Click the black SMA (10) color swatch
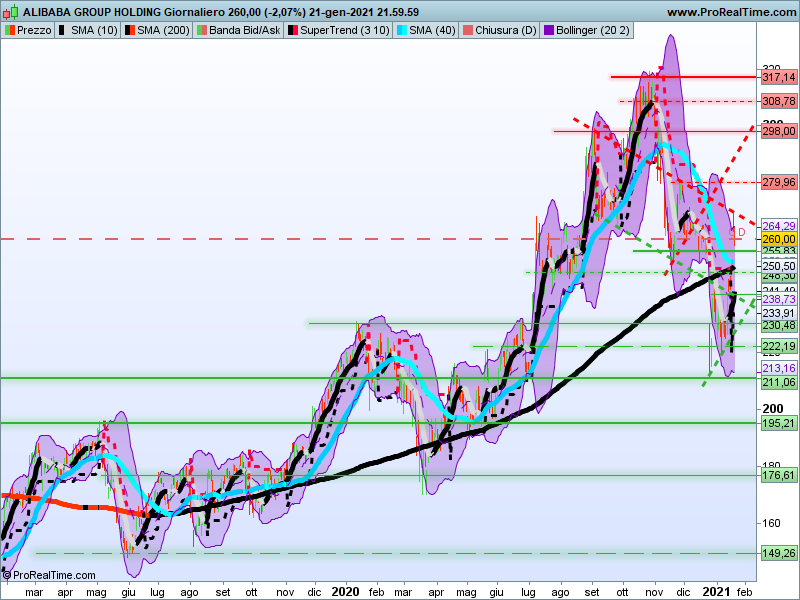 [x=63, y=30]
